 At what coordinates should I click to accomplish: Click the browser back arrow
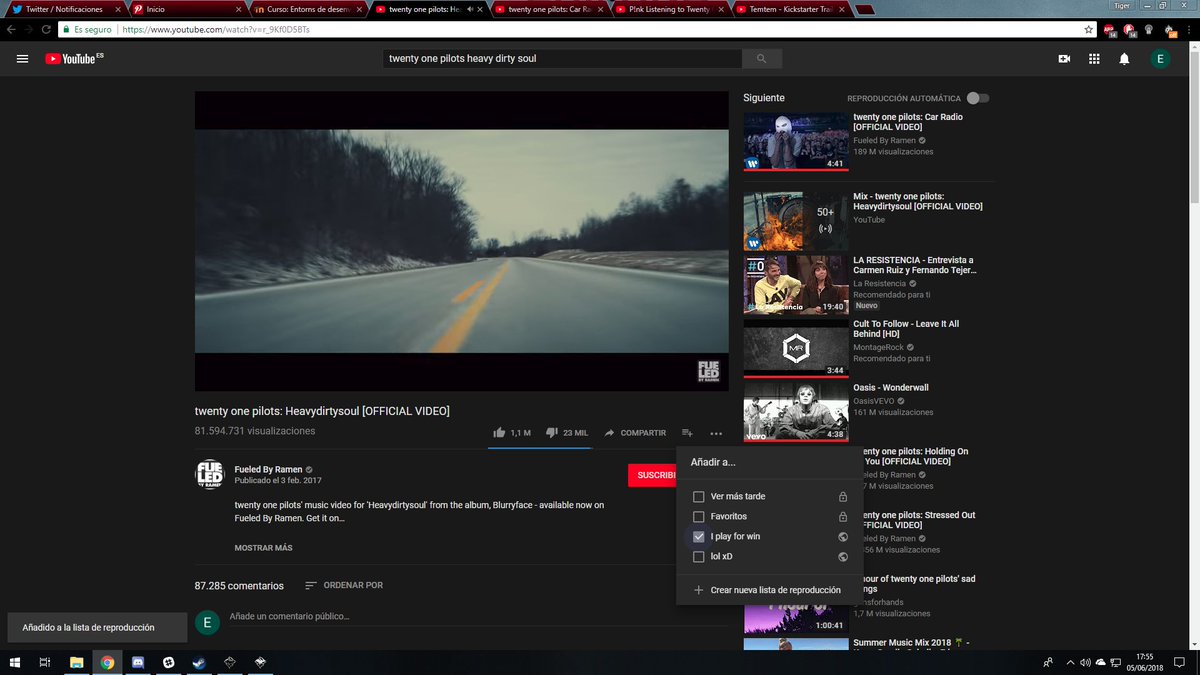[x=11, y=29]
